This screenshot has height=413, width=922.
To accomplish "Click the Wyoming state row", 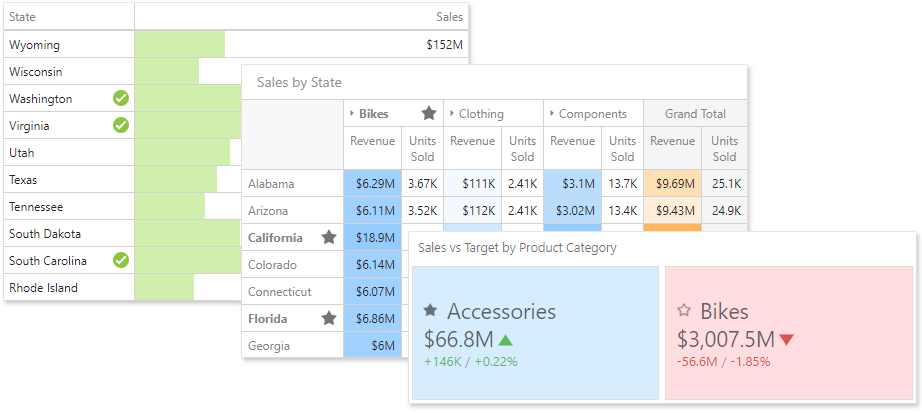I will click(35, 45).
